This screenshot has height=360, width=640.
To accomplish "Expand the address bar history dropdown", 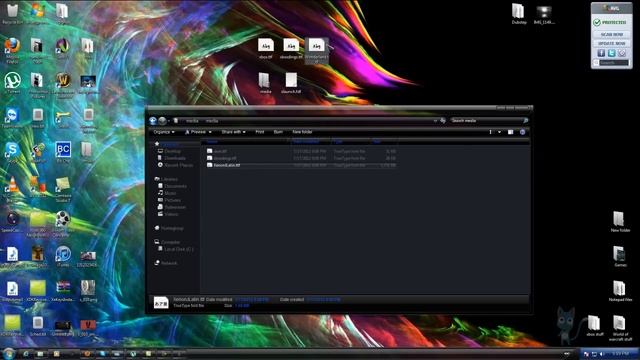I will click(435, 121).
